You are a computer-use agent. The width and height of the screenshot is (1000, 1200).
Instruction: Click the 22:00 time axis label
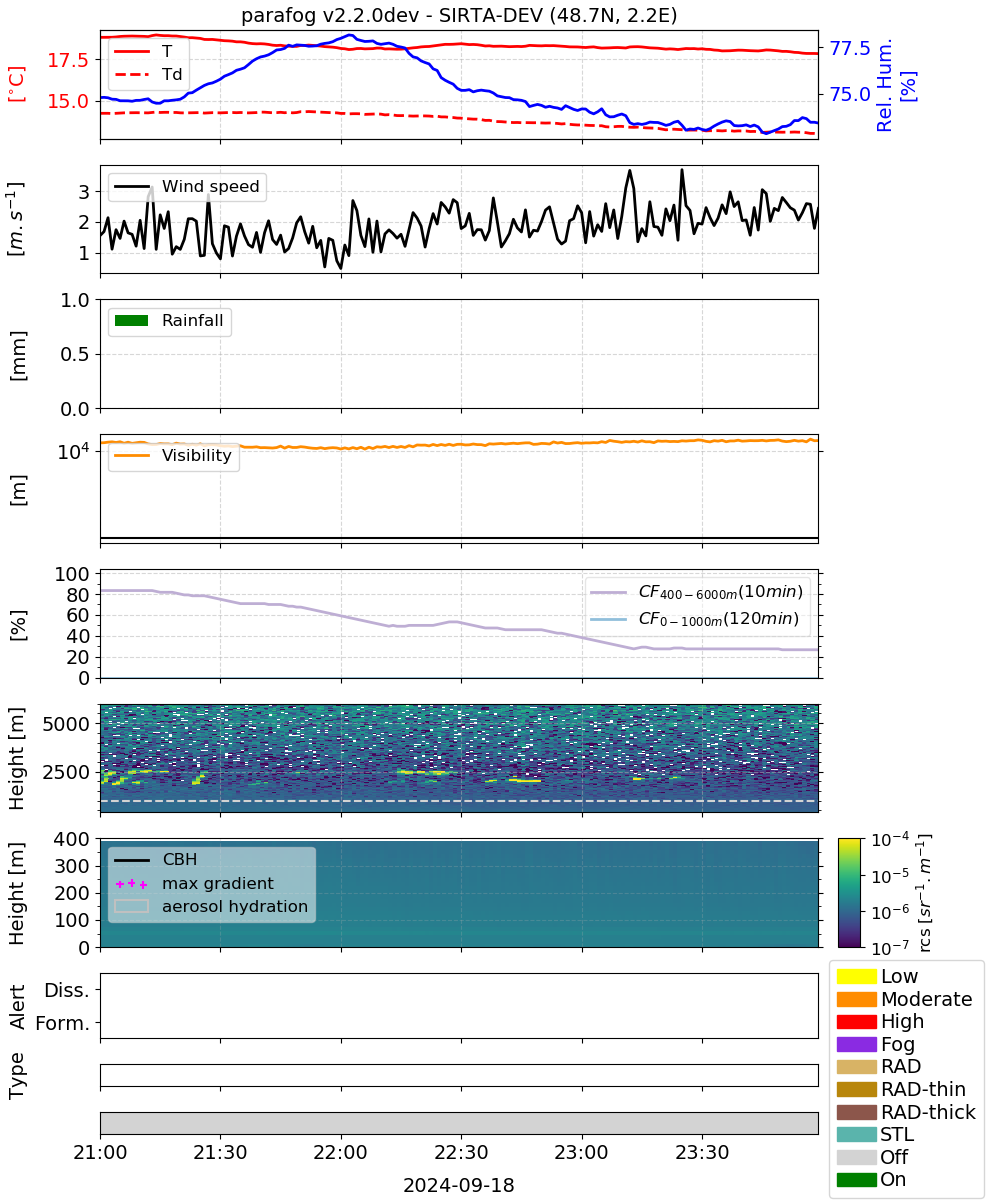coord(341,1151)
